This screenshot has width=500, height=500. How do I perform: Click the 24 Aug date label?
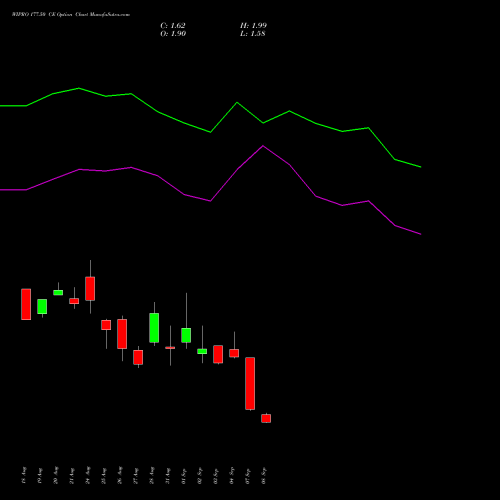88,476
